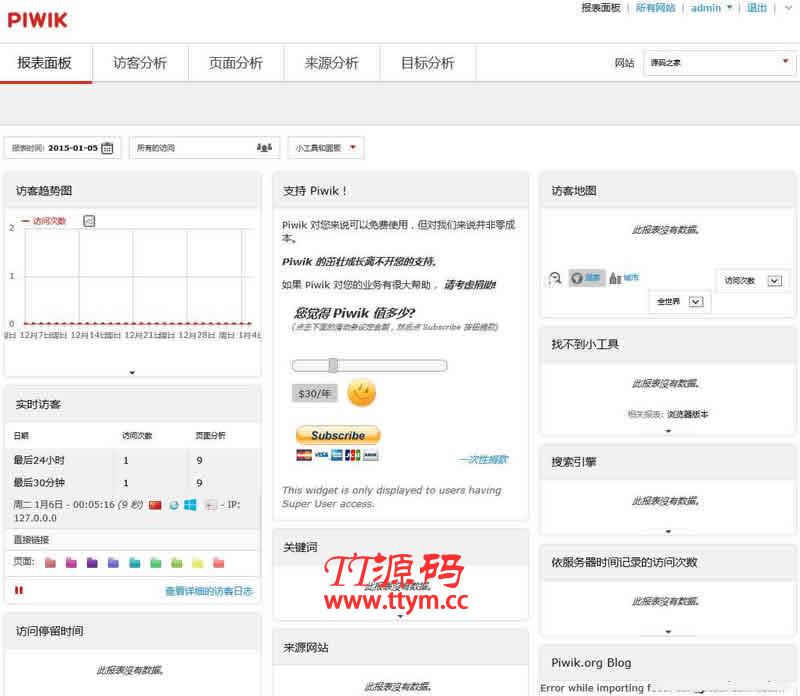800x696 pixels.
Task: Expand the footer arrow of 找不到小工具 widget
Action: tap(668, 431)
